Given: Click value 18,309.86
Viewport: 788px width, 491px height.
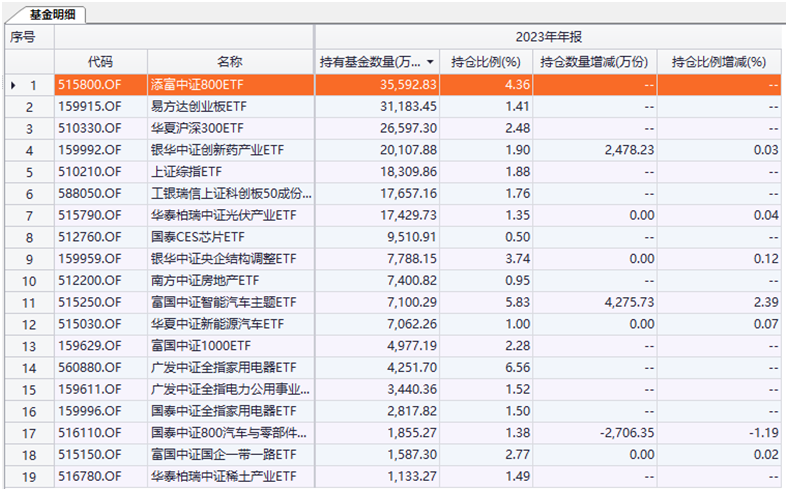Looking at the screenshot, I should pyautogui.click(x=408, y=172).
